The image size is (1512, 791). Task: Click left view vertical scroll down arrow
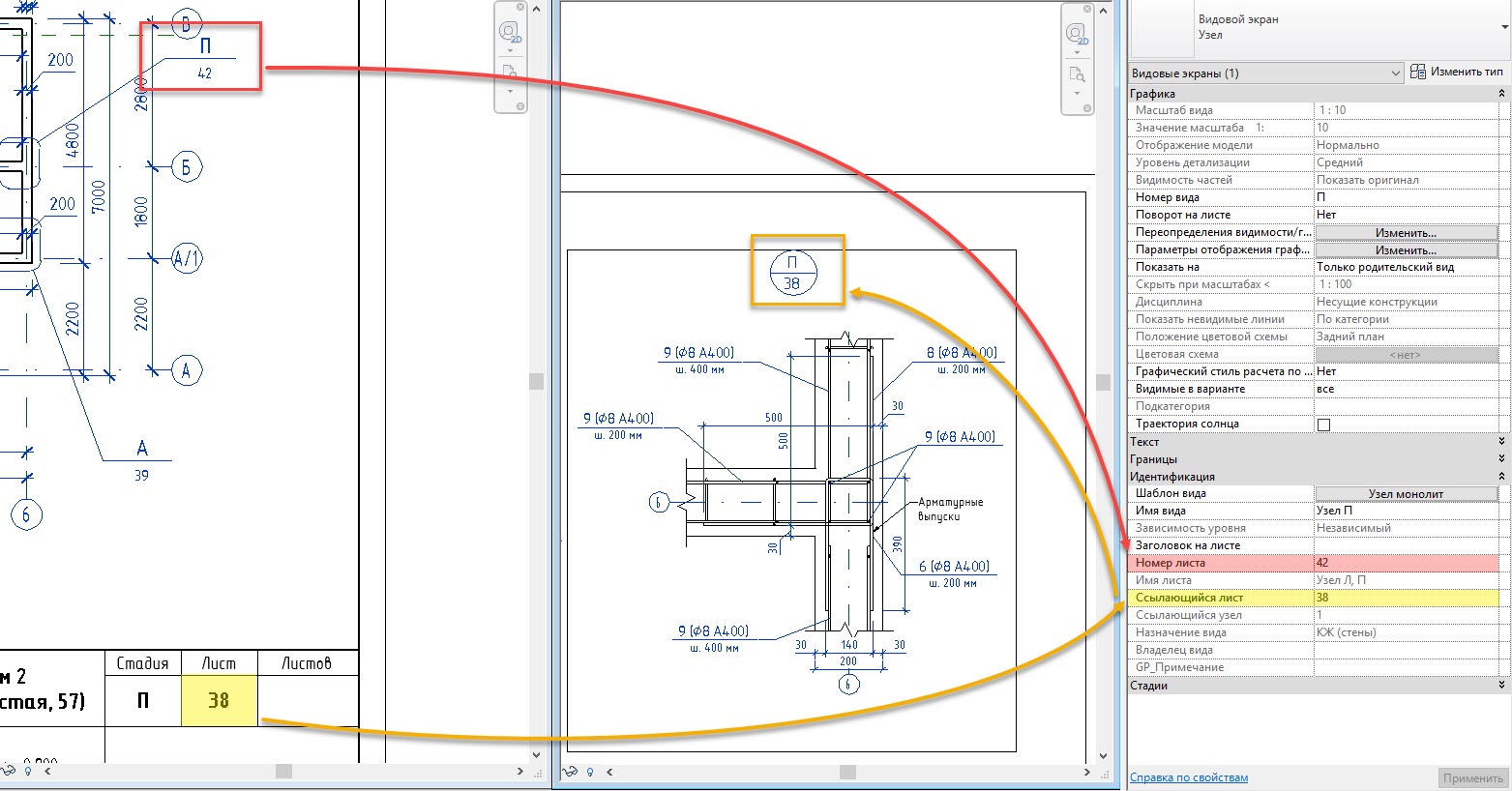pos(536,756)
